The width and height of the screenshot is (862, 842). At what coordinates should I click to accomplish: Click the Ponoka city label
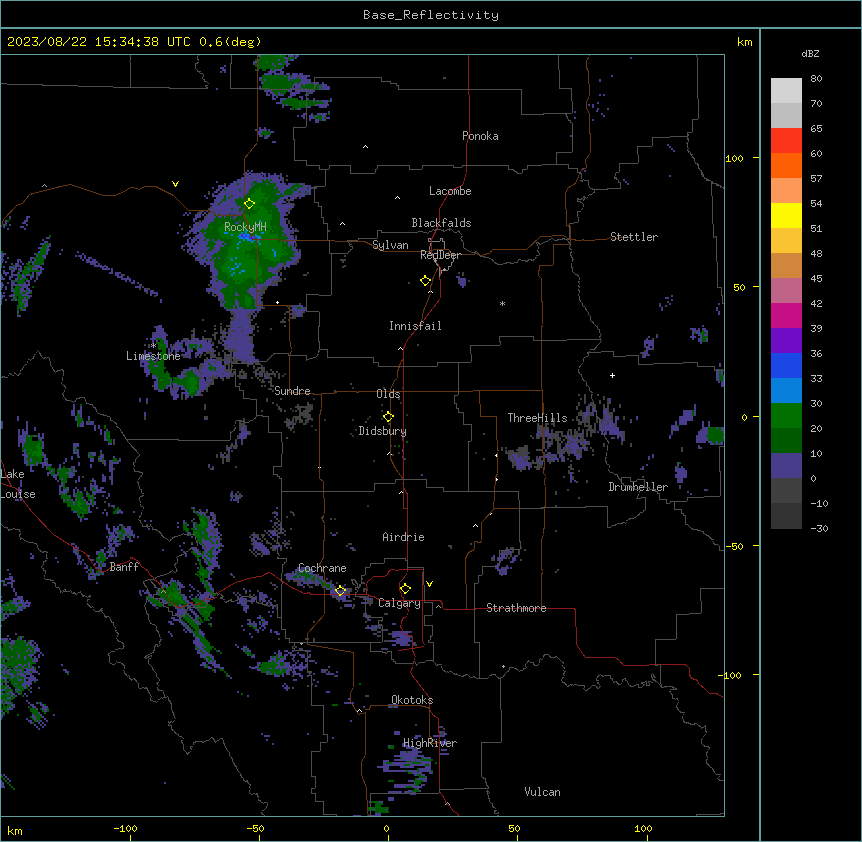click(480, 136)
